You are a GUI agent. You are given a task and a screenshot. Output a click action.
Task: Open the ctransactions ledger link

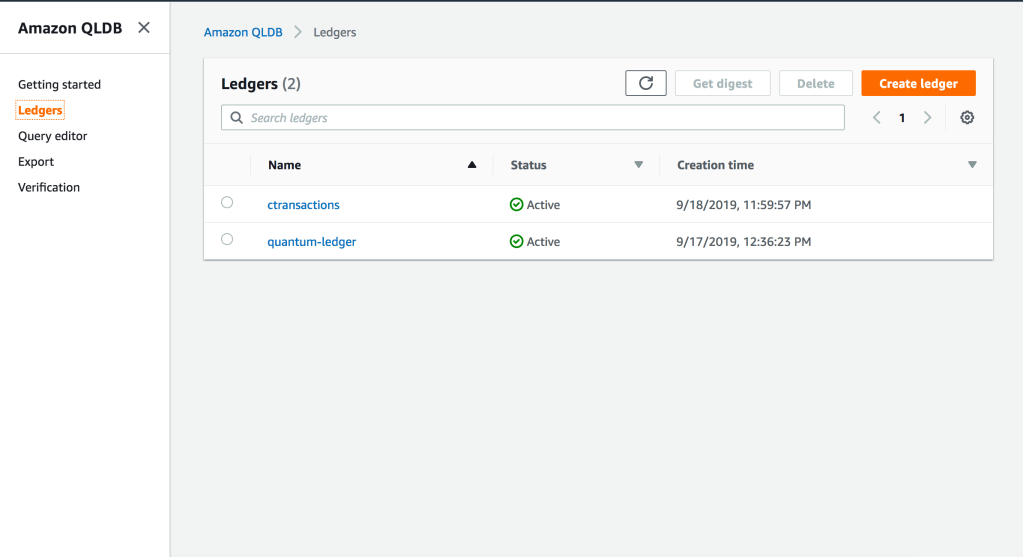pyautogui.click(x=303, y=205)
